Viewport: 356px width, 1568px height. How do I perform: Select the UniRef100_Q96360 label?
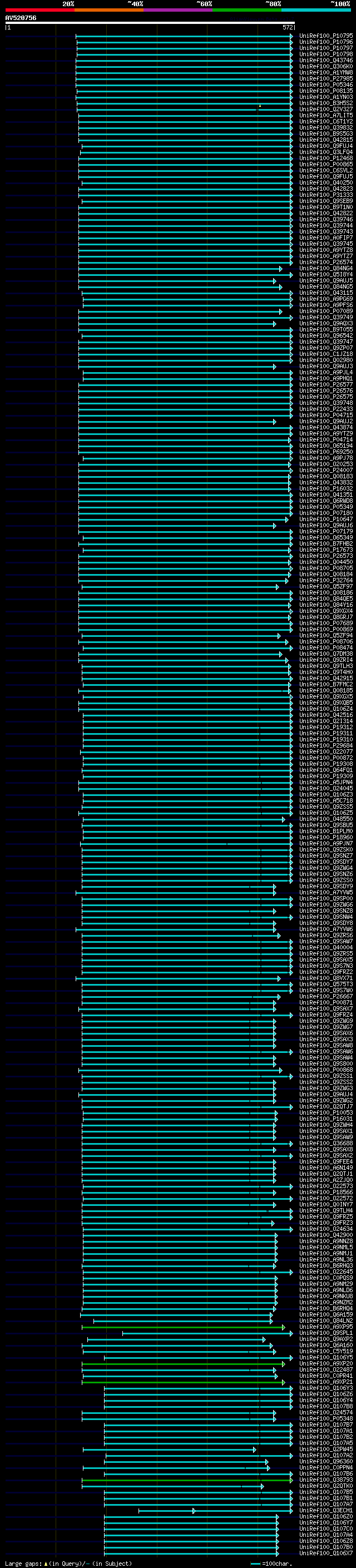[x=325, y=1461]
